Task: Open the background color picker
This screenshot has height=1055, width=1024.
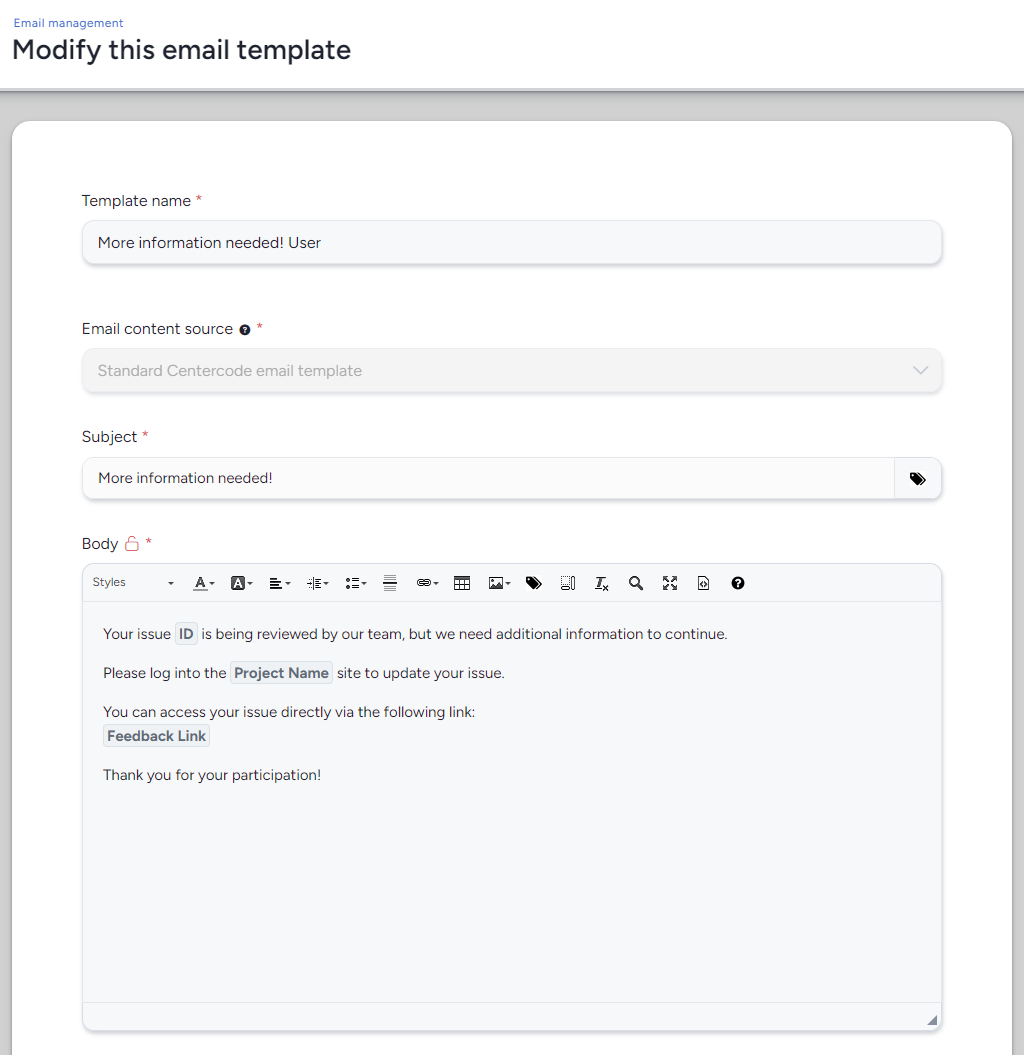Action: pos(241,583)
